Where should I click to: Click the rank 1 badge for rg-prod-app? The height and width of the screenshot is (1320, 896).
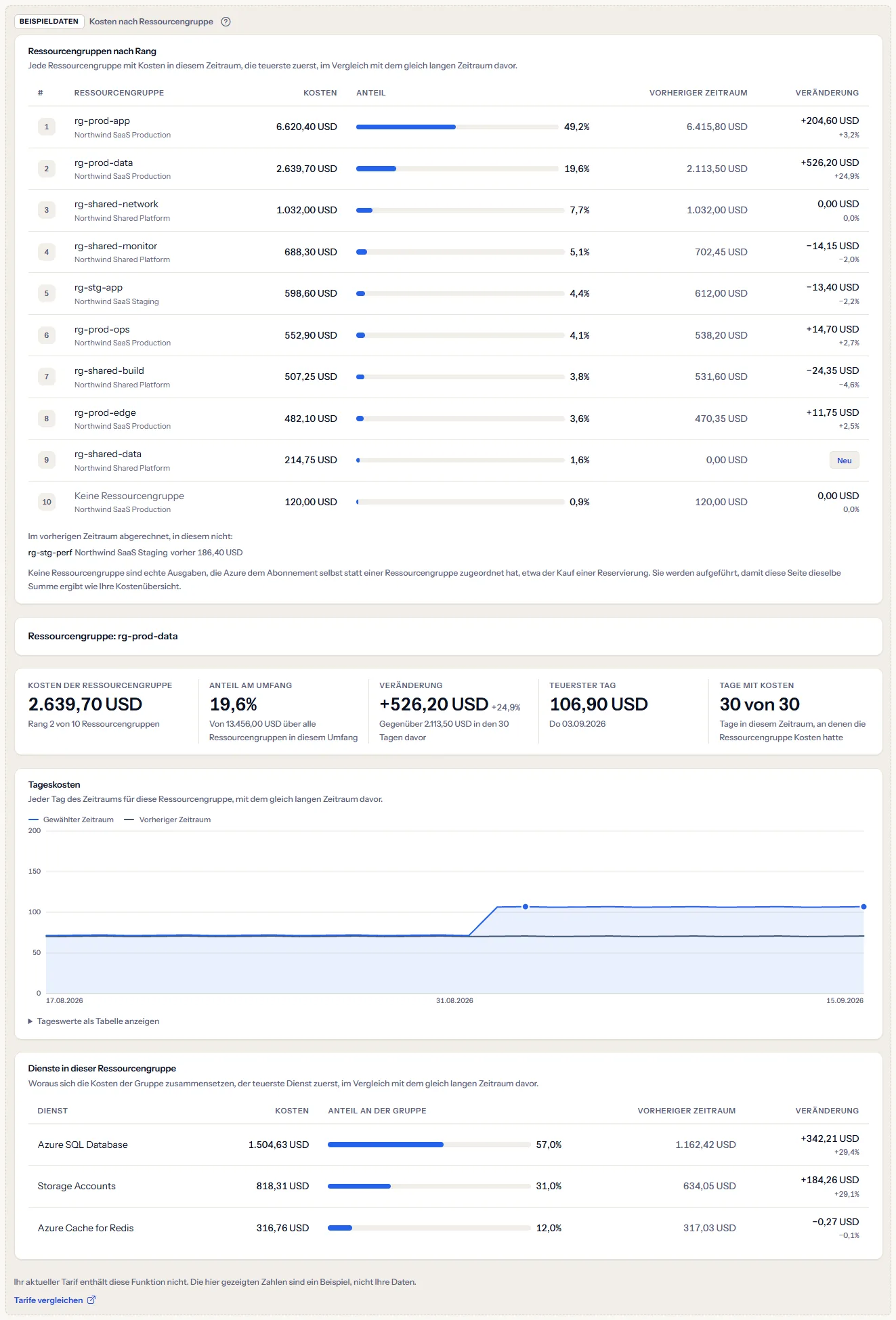47,127
